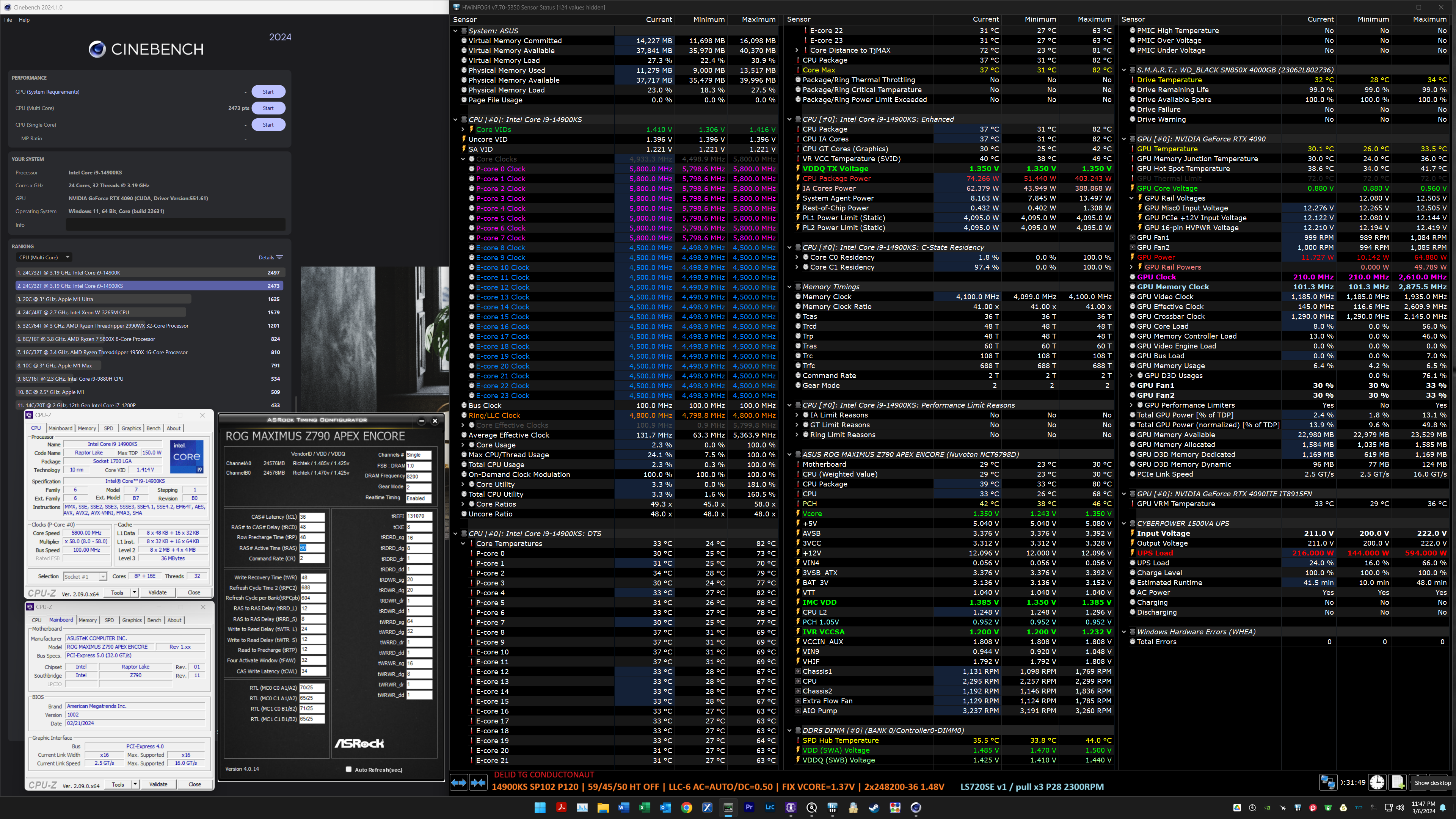Open About tab in upper CPU-Z window
The width and height of the screenshot is (1456, 819).
pos(174,428)
